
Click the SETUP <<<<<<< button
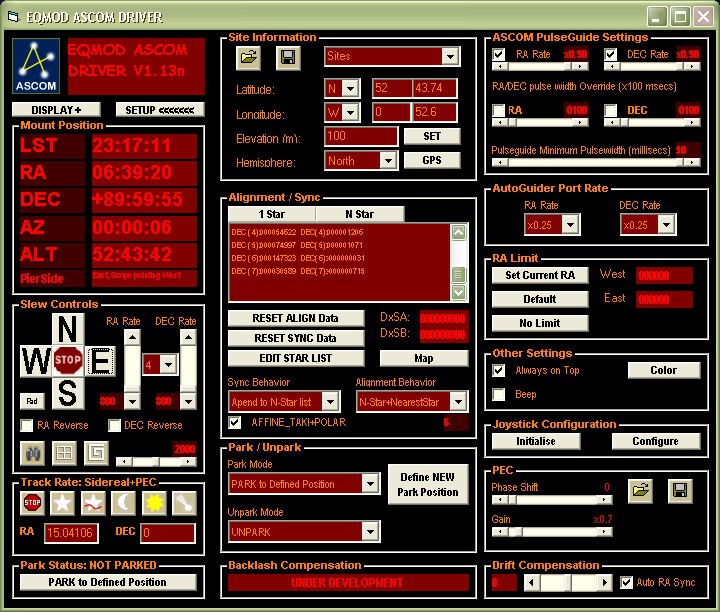pos(160,110)
